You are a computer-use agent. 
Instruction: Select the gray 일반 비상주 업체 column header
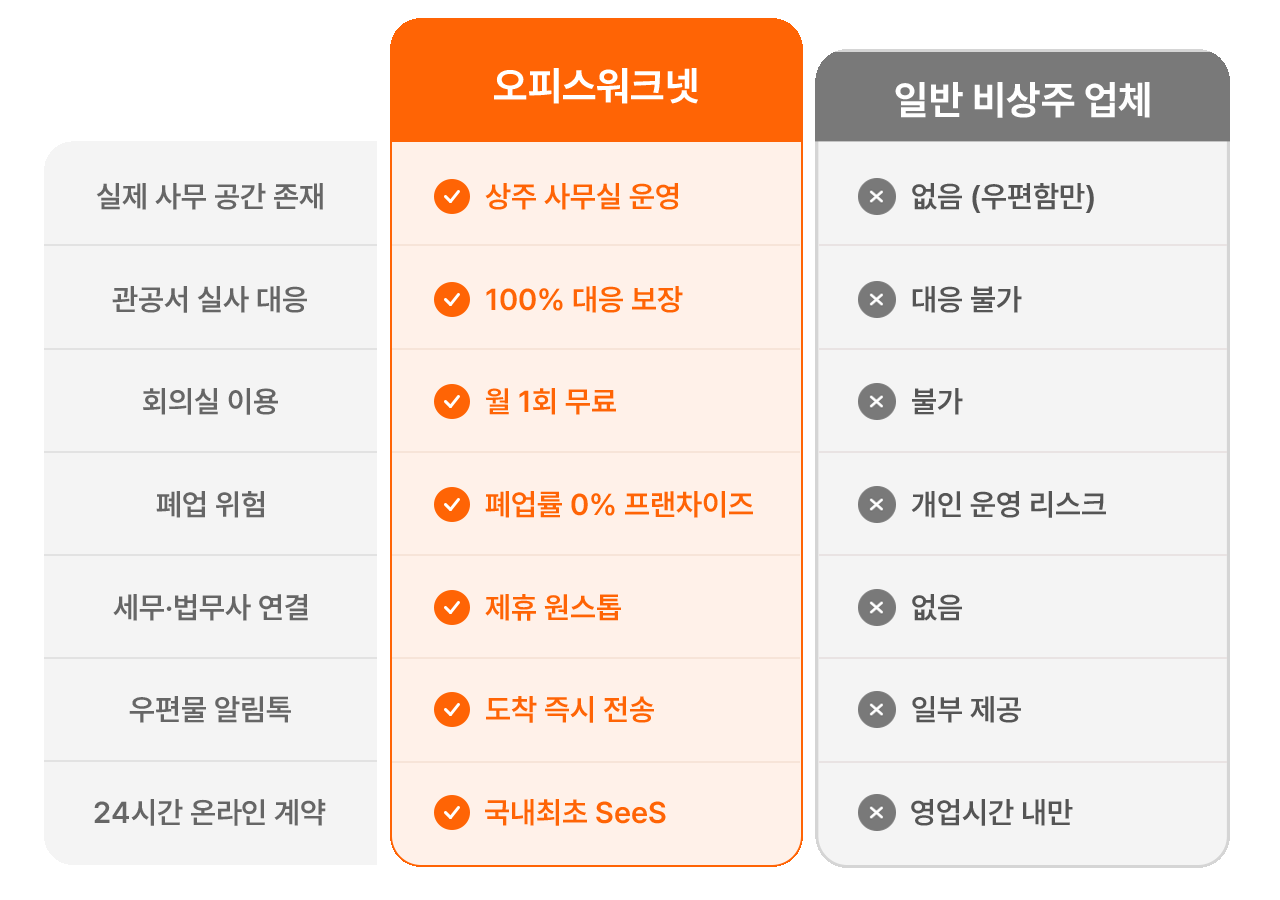pos(1022,97)
